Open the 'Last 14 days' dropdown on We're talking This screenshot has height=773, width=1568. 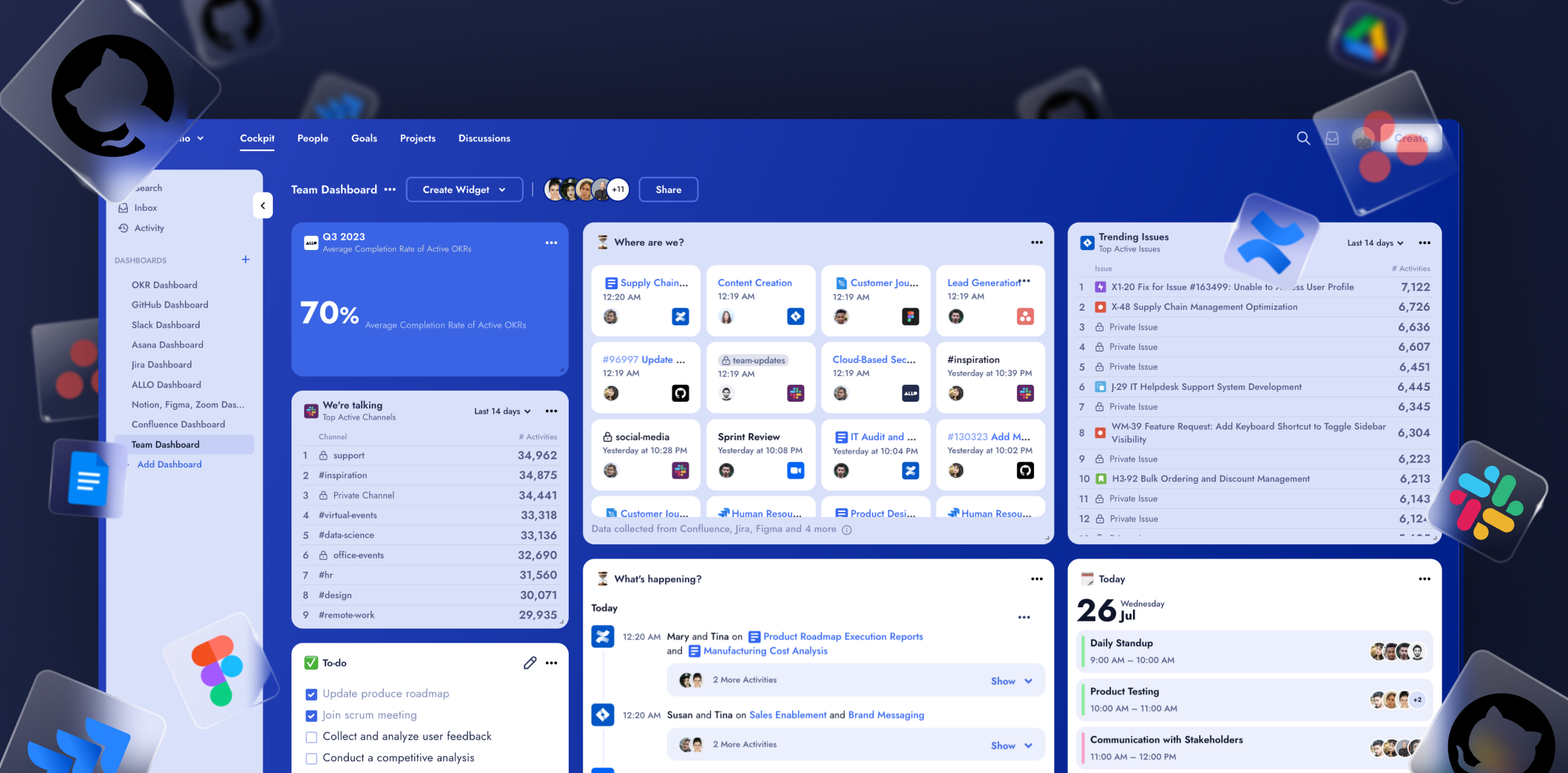point(502,411)
